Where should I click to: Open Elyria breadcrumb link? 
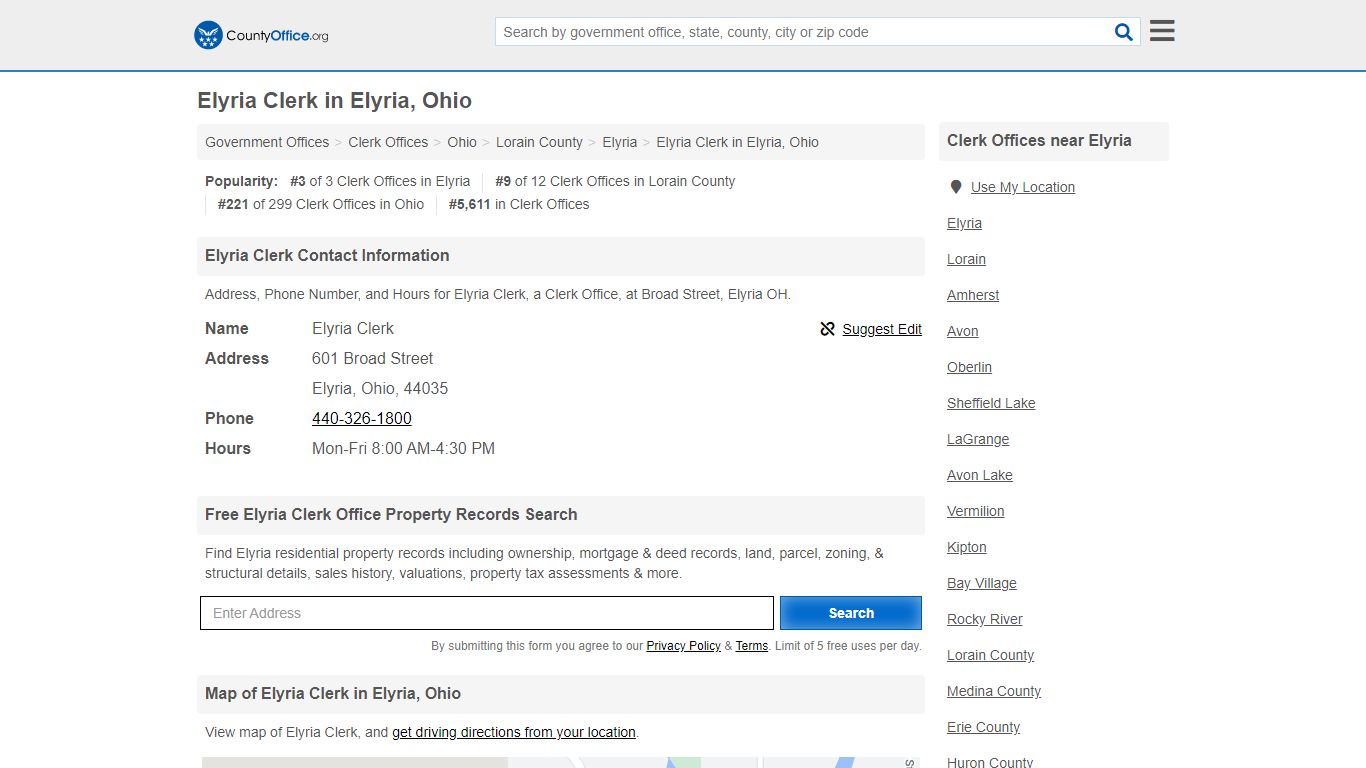point(619,142)
